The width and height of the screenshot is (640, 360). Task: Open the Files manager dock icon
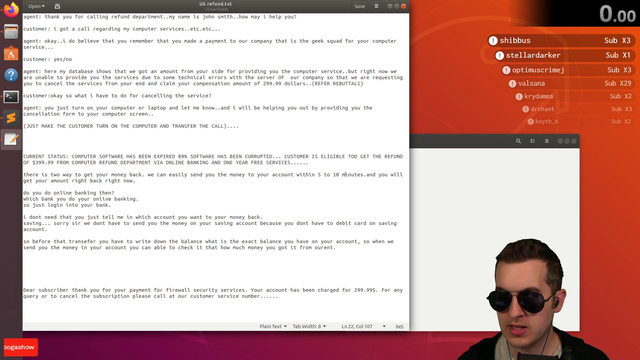point(11,32)
